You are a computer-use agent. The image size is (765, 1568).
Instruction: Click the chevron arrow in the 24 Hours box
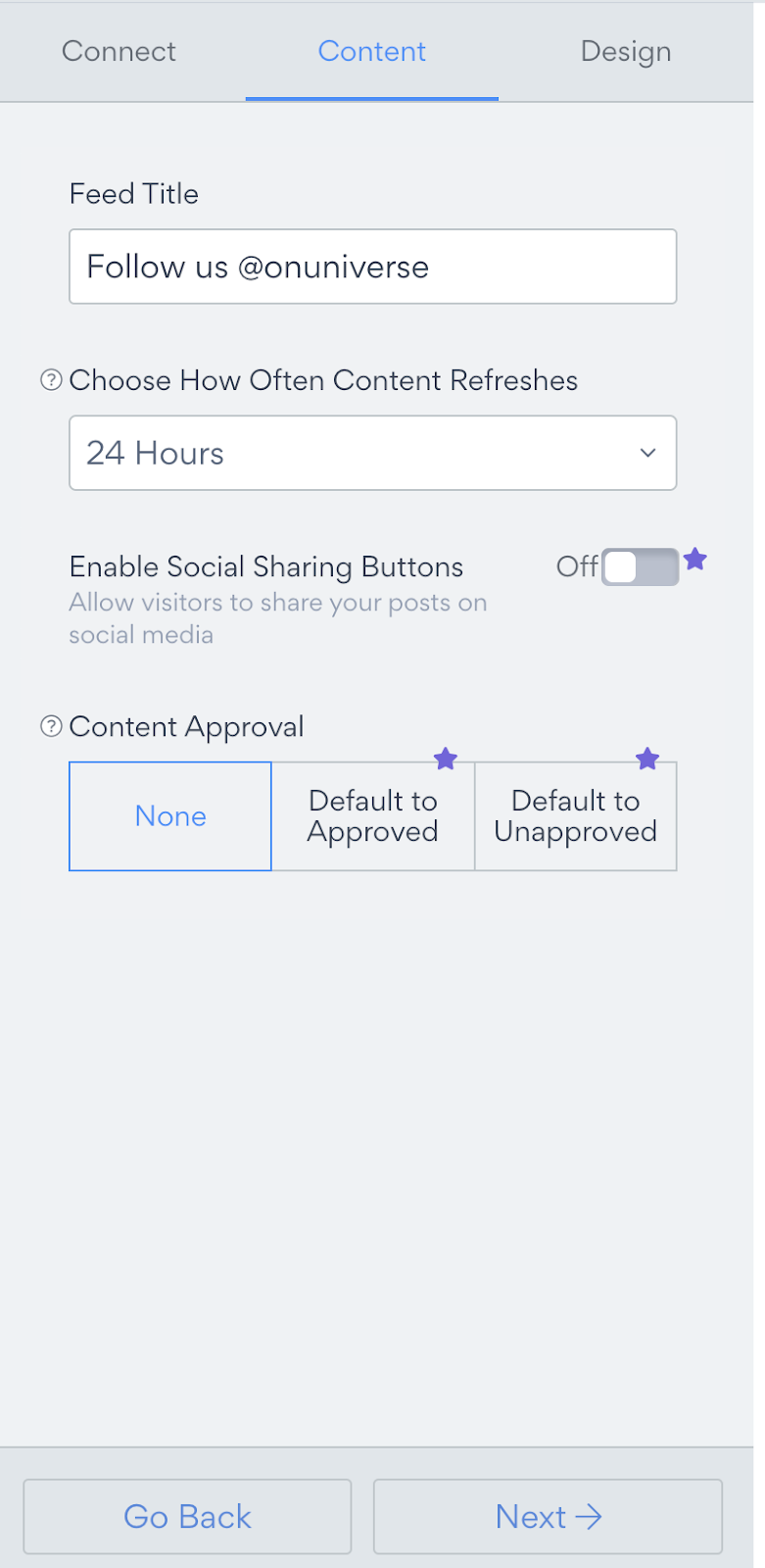[647, 453]
